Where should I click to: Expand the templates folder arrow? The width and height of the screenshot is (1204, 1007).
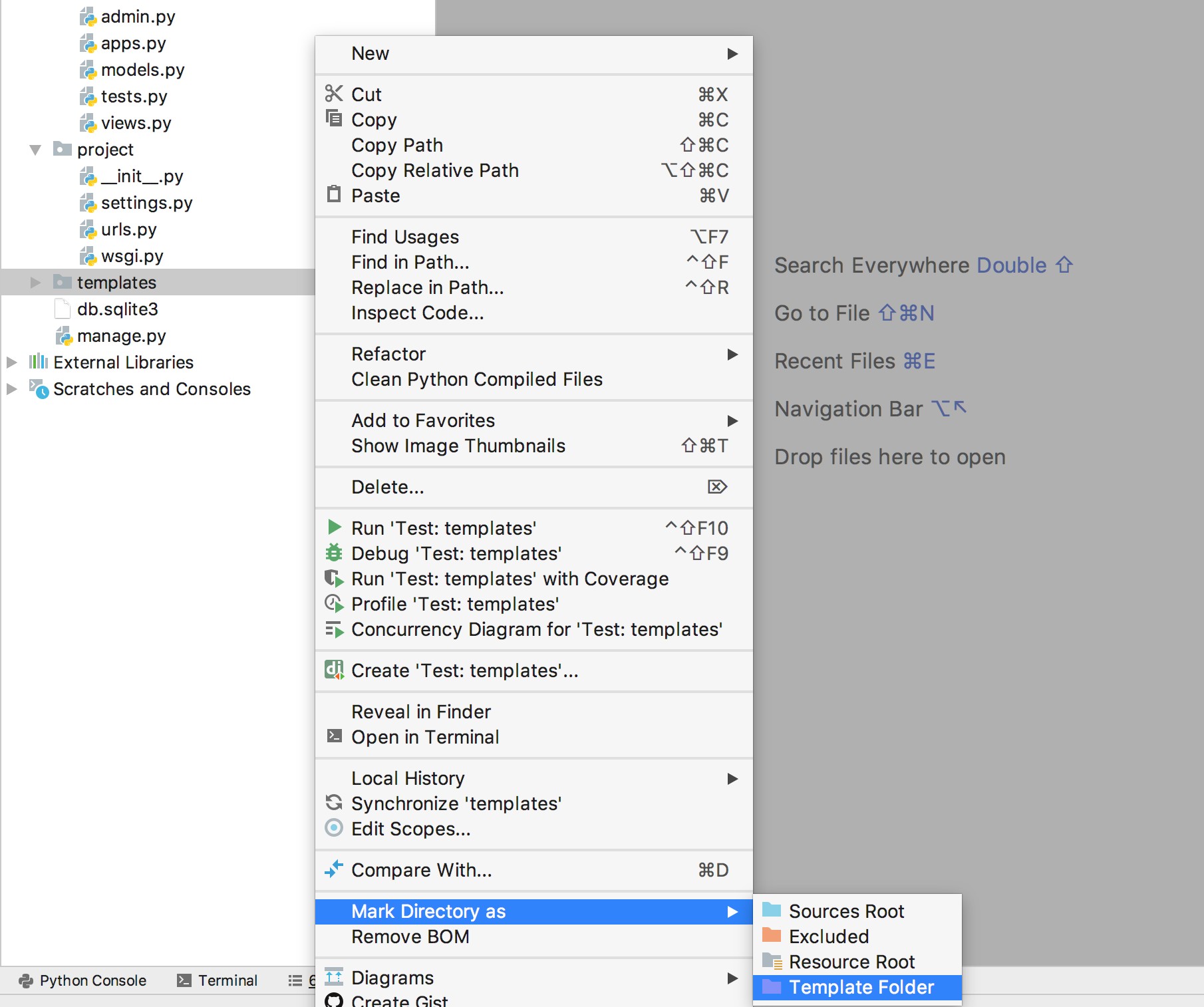[x=35, y=283]
